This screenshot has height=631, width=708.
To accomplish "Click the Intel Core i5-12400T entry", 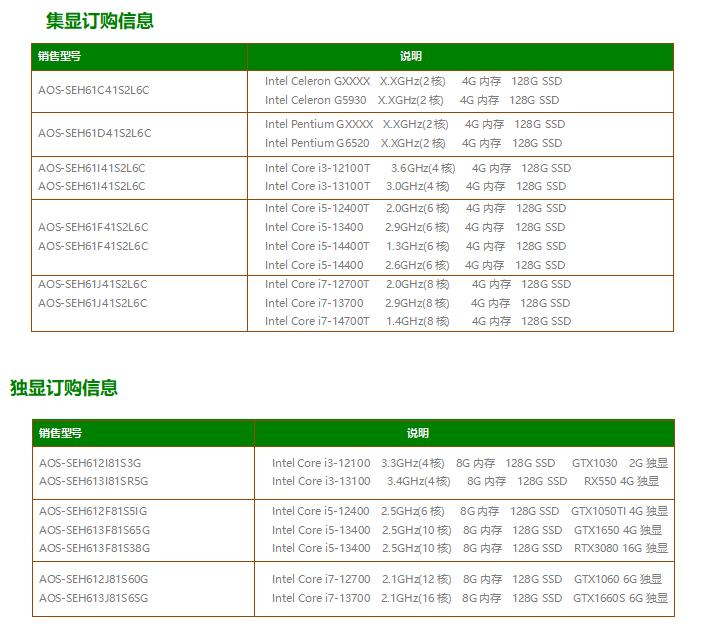I will [x=317, y=209].
